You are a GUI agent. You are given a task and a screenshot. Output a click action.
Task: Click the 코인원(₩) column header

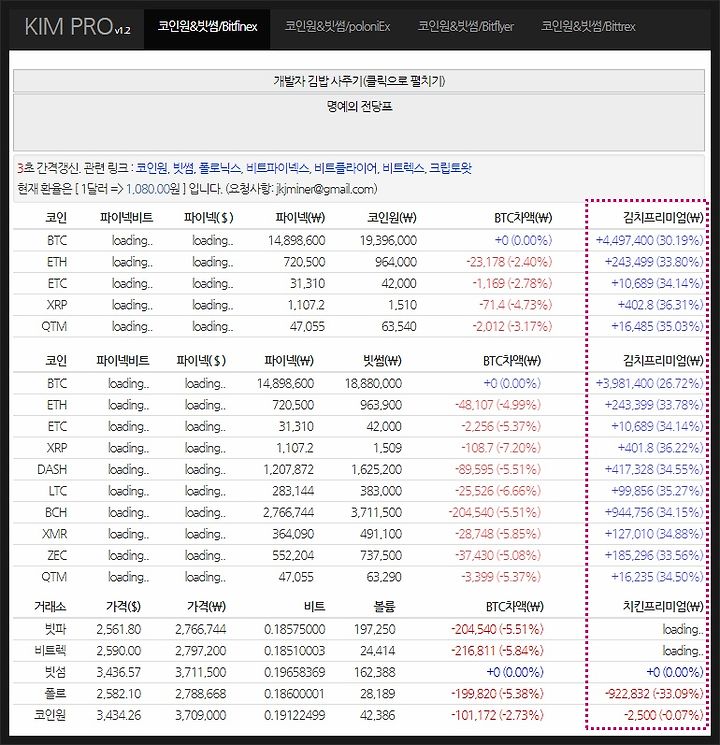click(392, 218)
